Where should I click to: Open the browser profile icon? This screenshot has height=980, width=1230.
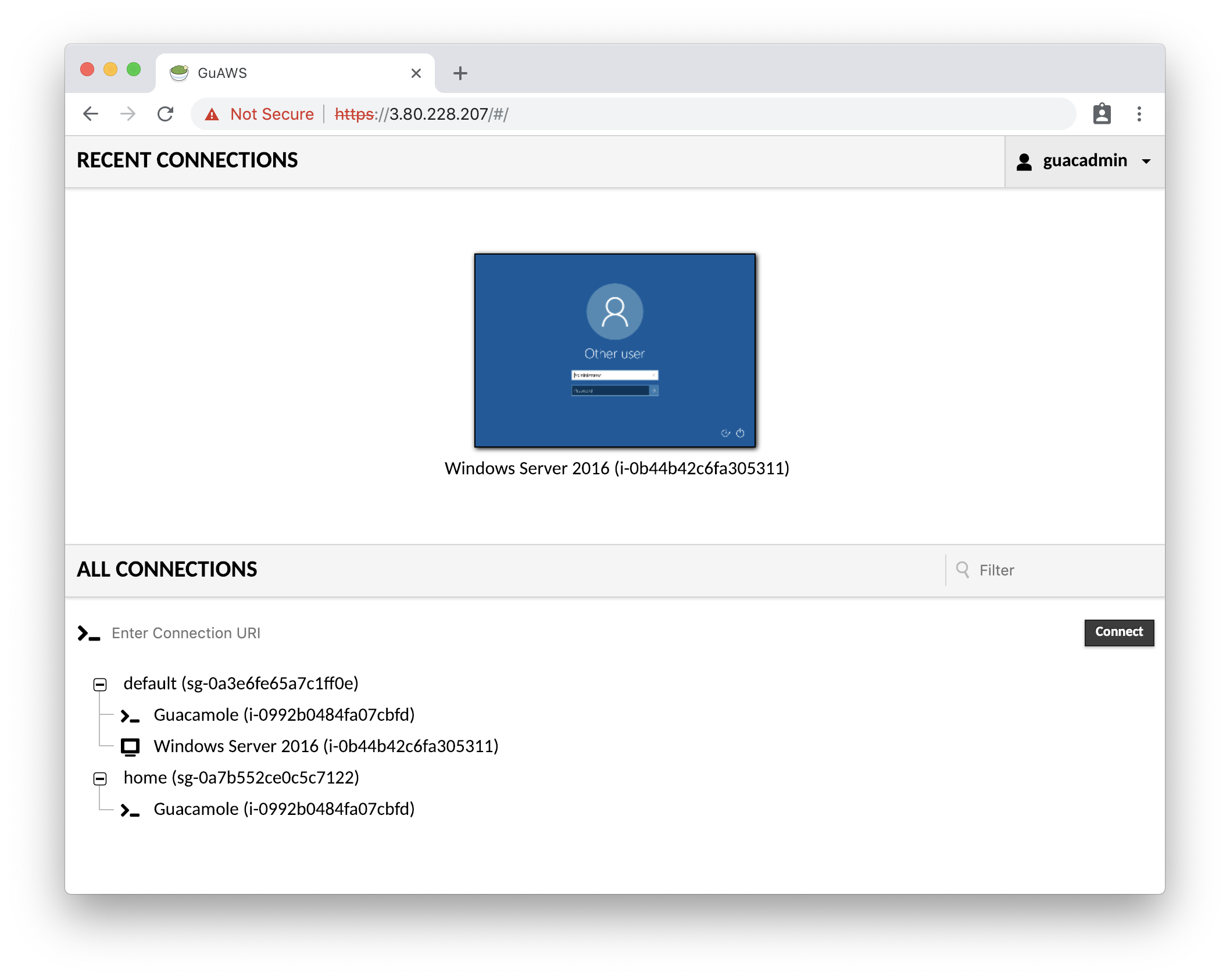(x=1102, y=114)
